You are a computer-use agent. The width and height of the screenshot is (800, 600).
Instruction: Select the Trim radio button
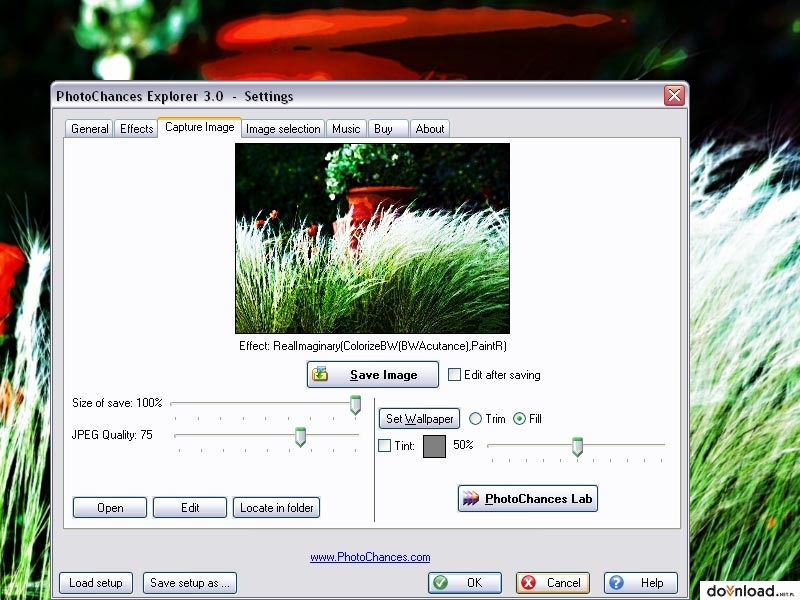(x=475, y=419)
